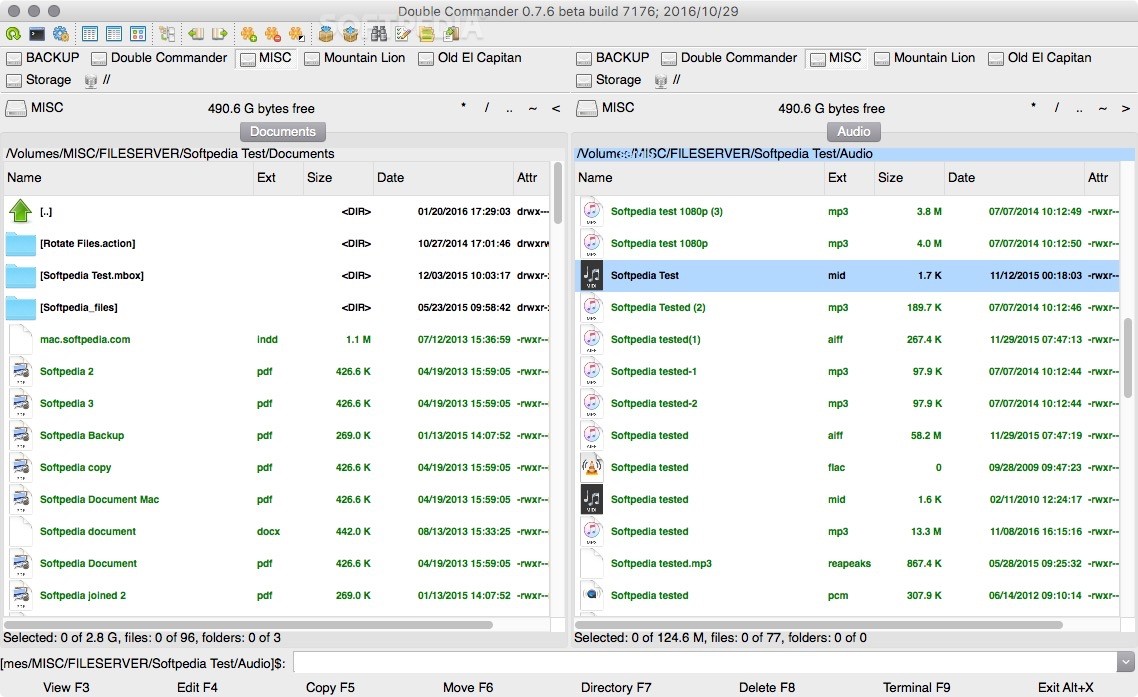Click the Edit F4 button
The width and height of the screenshot is (1138, 697).
pyautogui.click(x=197, y=688)
